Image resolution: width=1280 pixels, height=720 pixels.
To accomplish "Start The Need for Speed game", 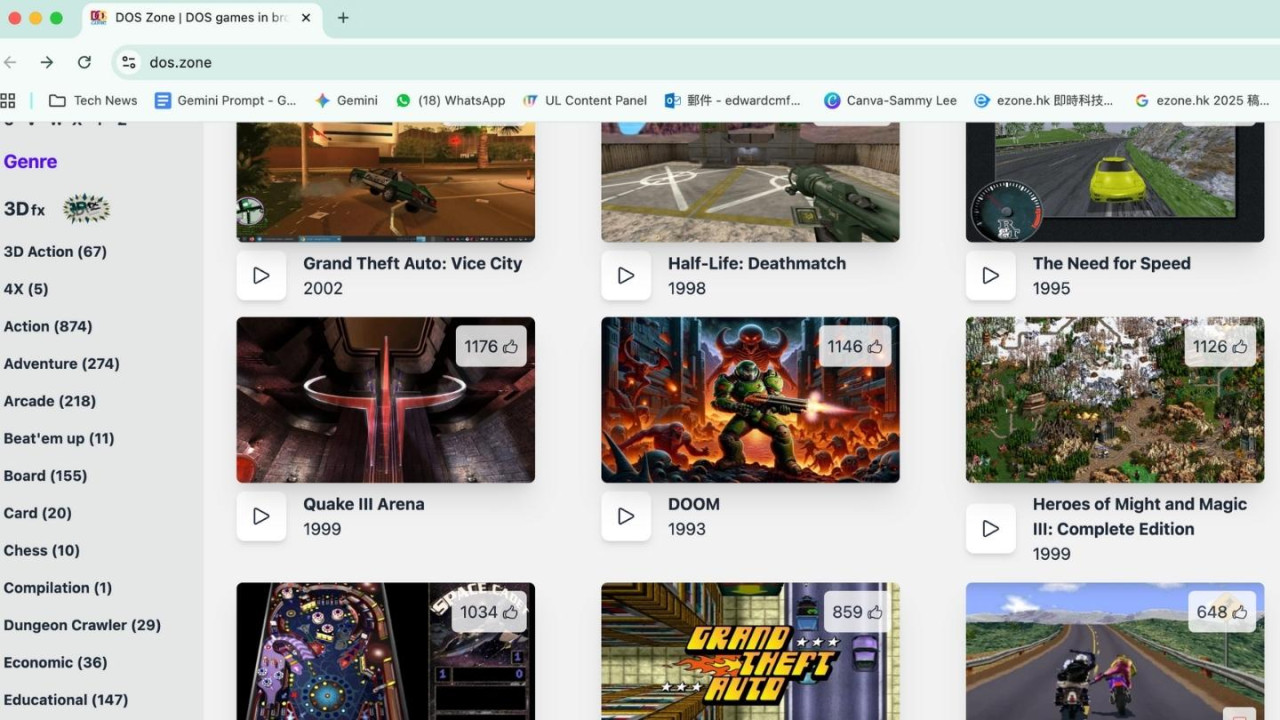I will (990, 276).
